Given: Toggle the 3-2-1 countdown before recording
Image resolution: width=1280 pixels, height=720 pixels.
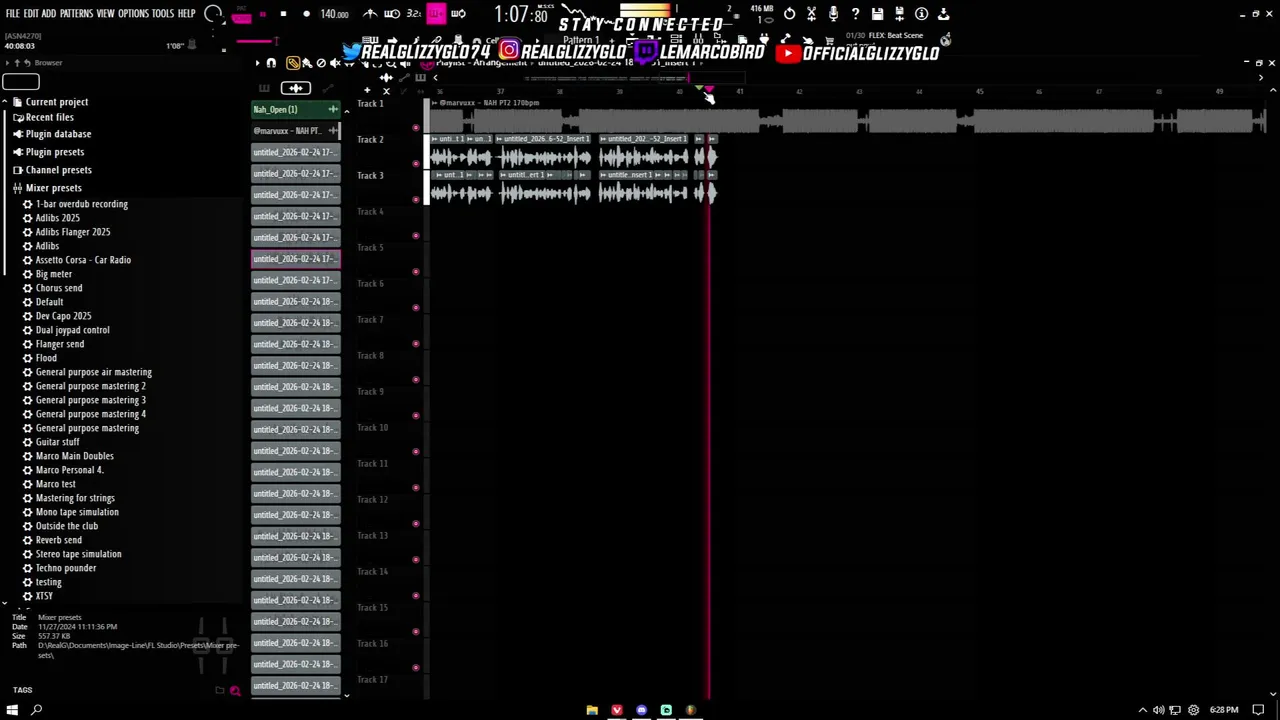Looking at the screenshot, I should [x=413, y=14].
